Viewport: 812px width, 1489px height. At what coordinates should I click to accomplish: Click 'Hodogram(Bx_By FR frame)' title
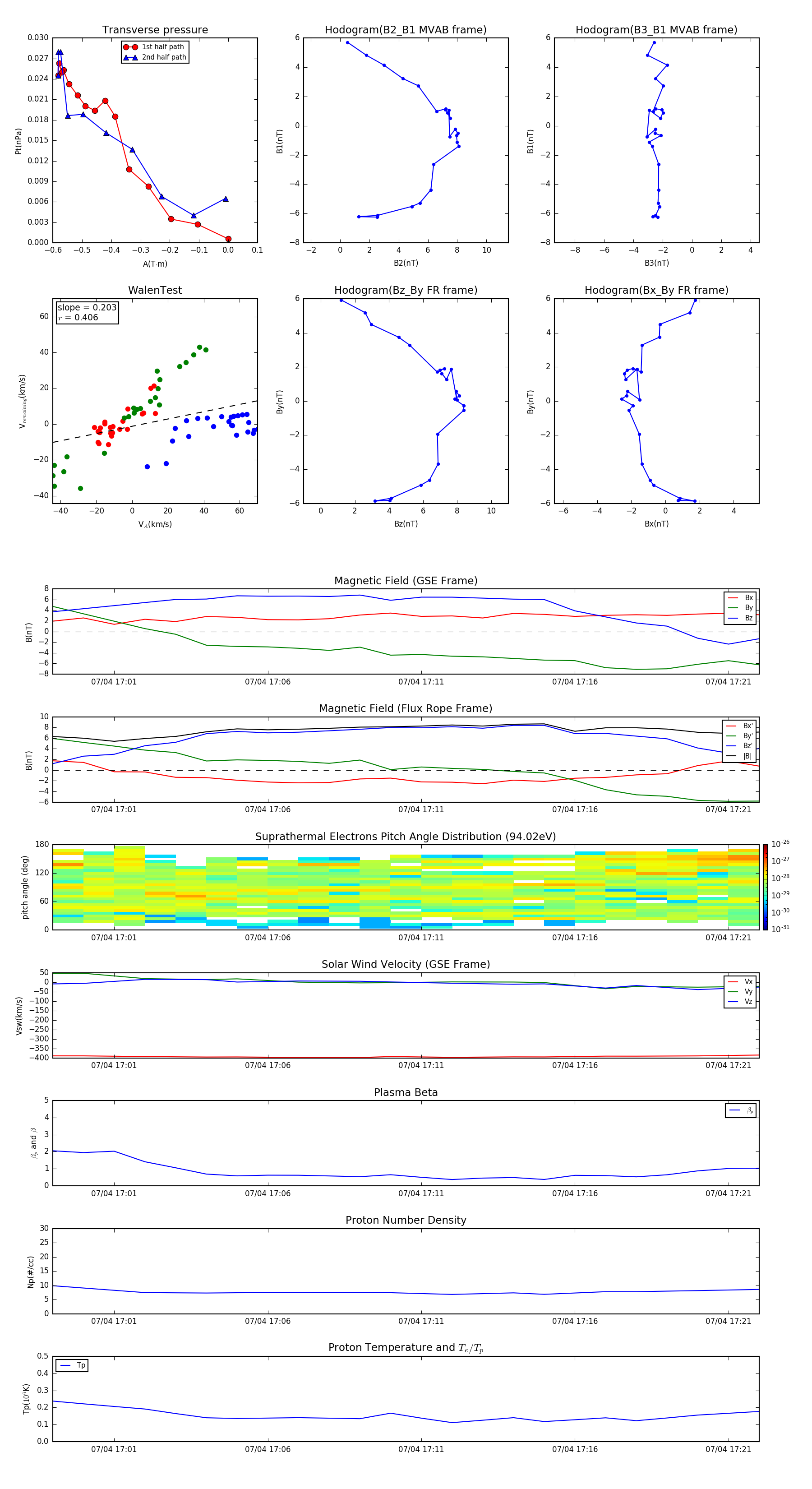point(656,290)
